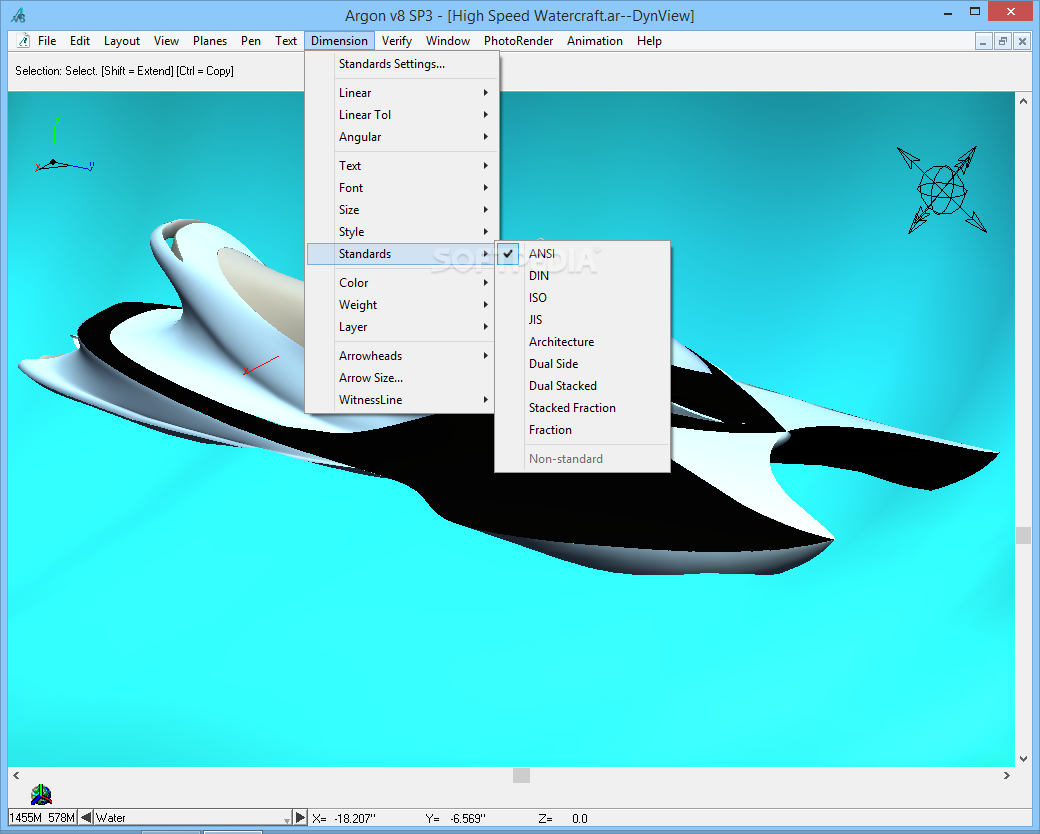
Task: Open the Help menu
Action: [649, 40]
